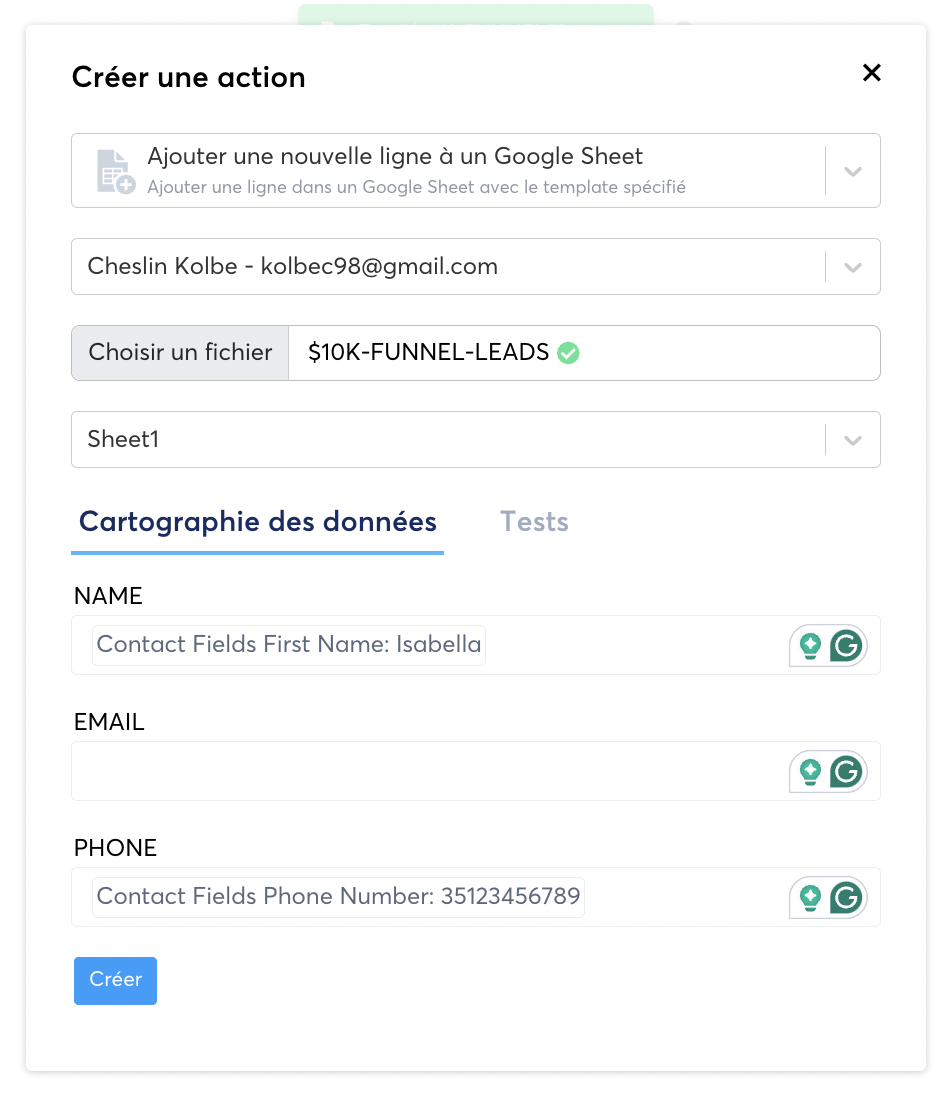Viewport: 948px width, 1096px height.
Task: Click the lightbulb icon in NAME field
Action: 810,646
